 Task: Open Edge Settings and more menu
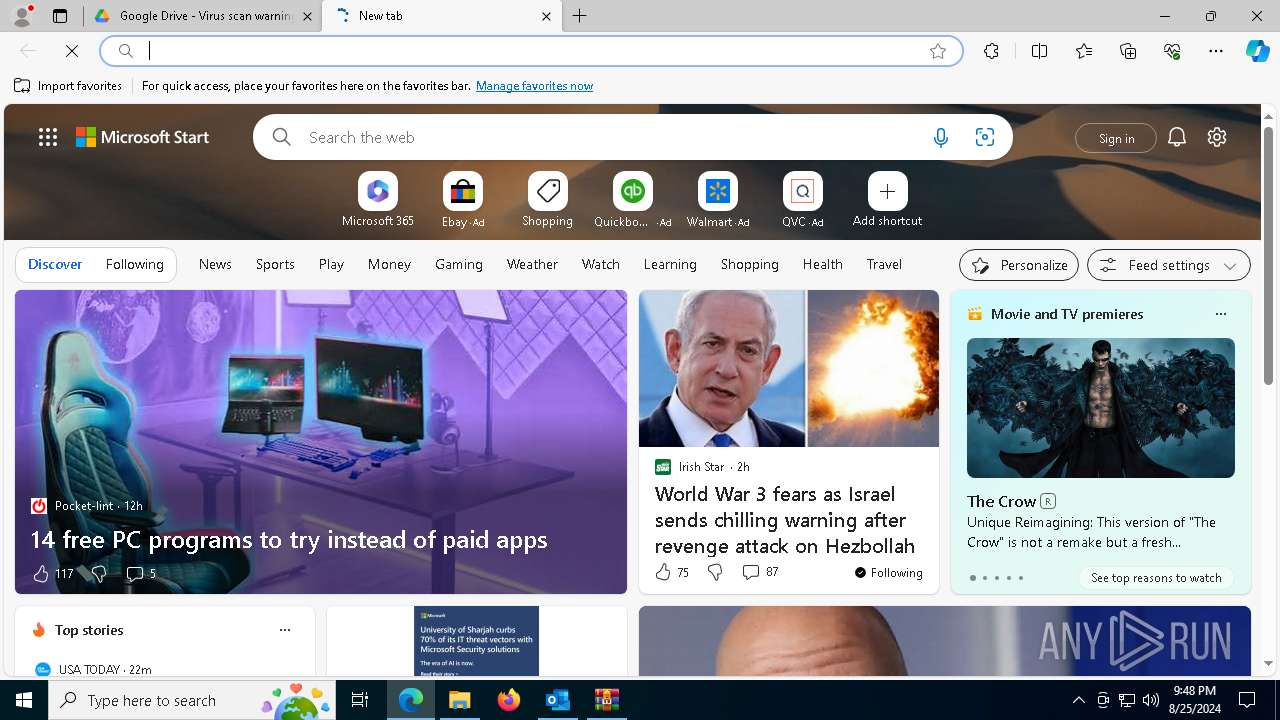pyautogui.click(x=1216, y=51)
